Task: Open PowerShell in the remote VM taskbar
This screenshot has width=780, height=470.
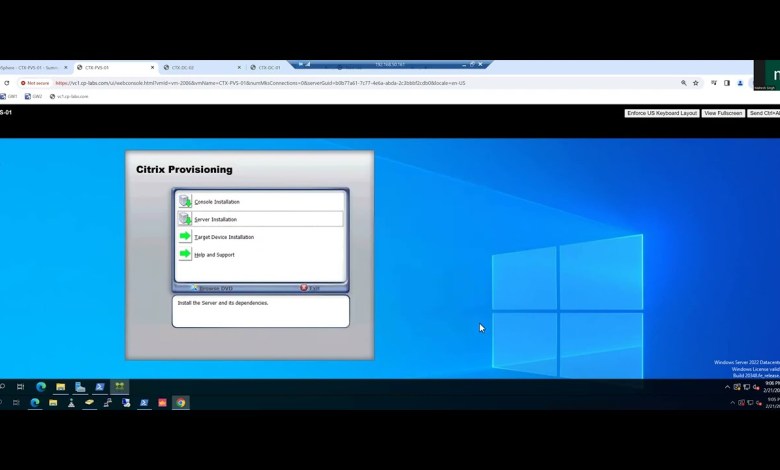Action: (x=100, y=386)
